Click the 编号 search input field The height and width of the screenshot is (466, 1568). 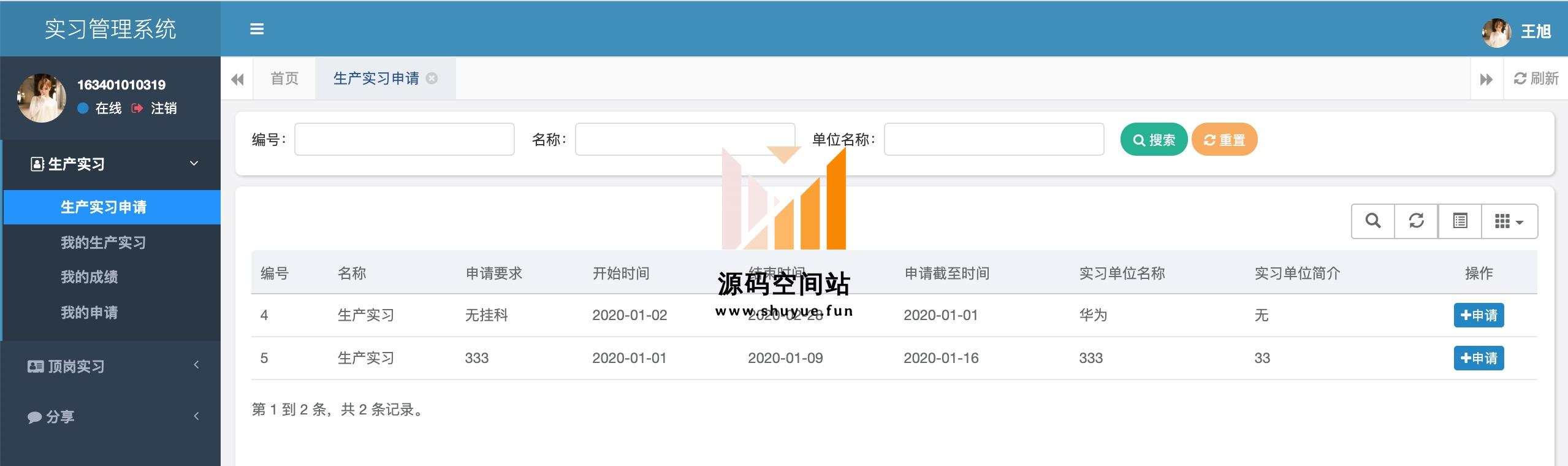pos(405,139)
